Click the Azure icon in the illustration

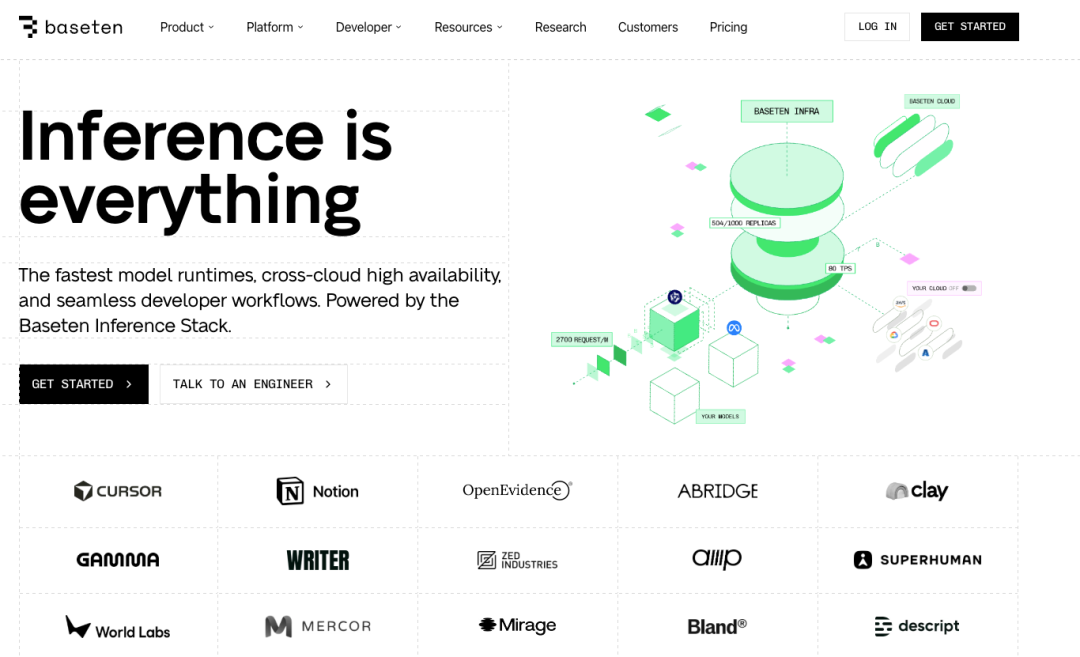tap(926, 353)
